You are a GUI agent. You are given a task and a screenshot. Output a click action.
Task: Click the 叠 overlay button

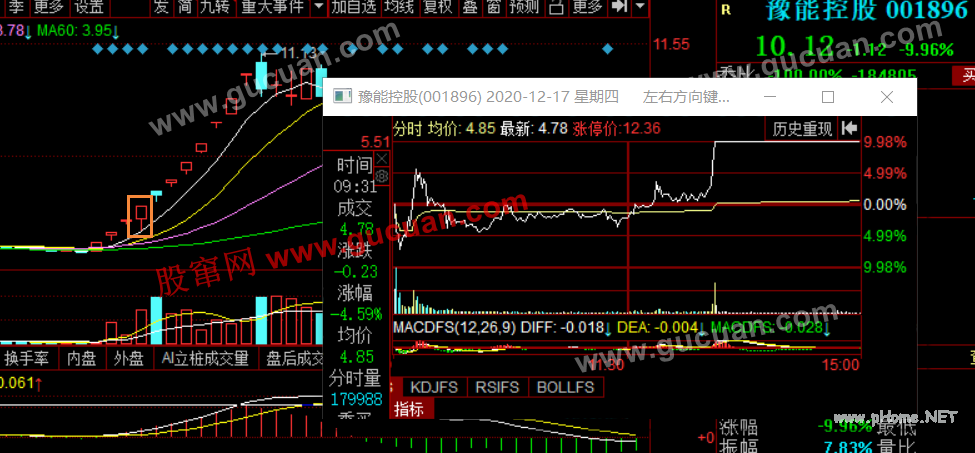tap(471, 7)
